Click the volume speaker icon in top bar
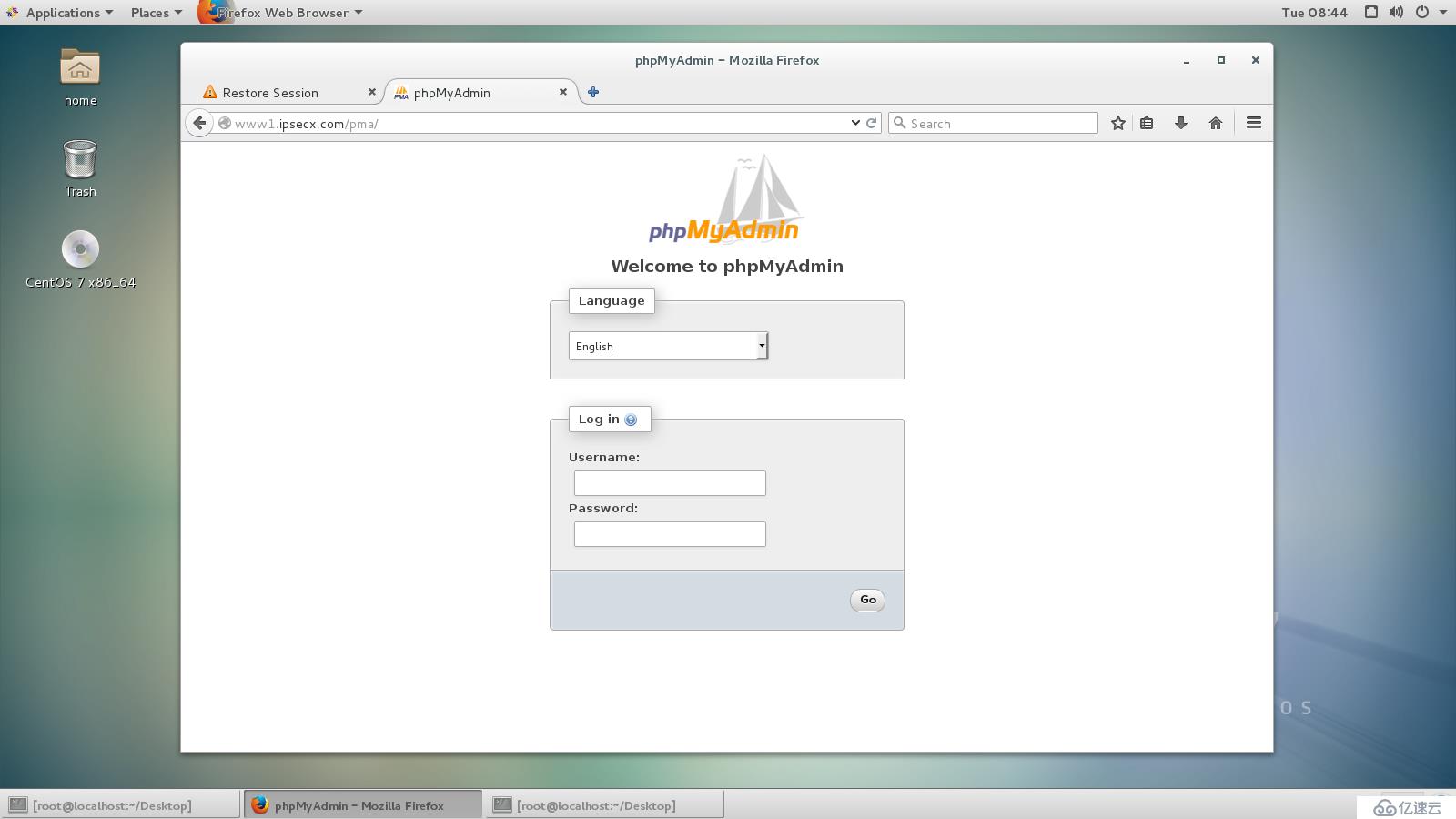1456x819 pixels. tap(1396, 12)
